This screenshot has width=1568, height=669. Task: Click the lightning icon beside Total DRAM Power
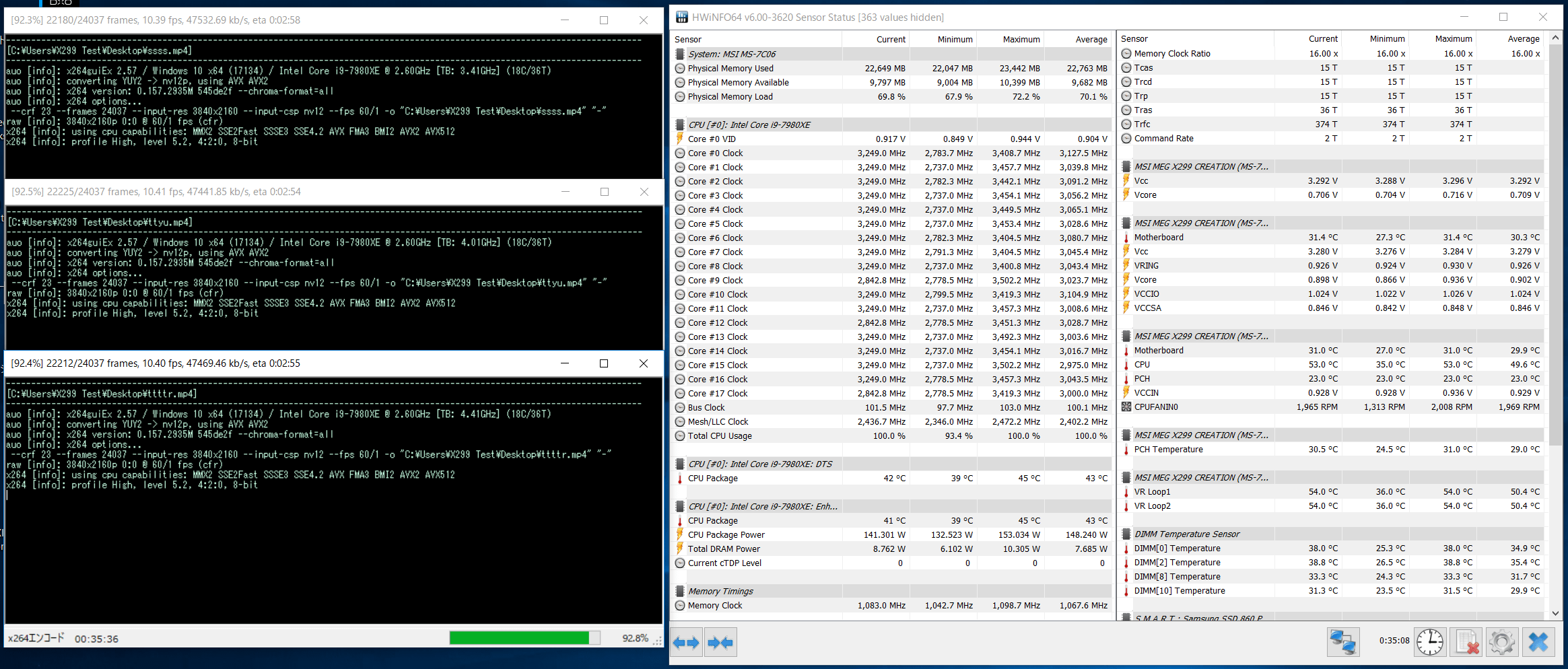pos(680,549)
